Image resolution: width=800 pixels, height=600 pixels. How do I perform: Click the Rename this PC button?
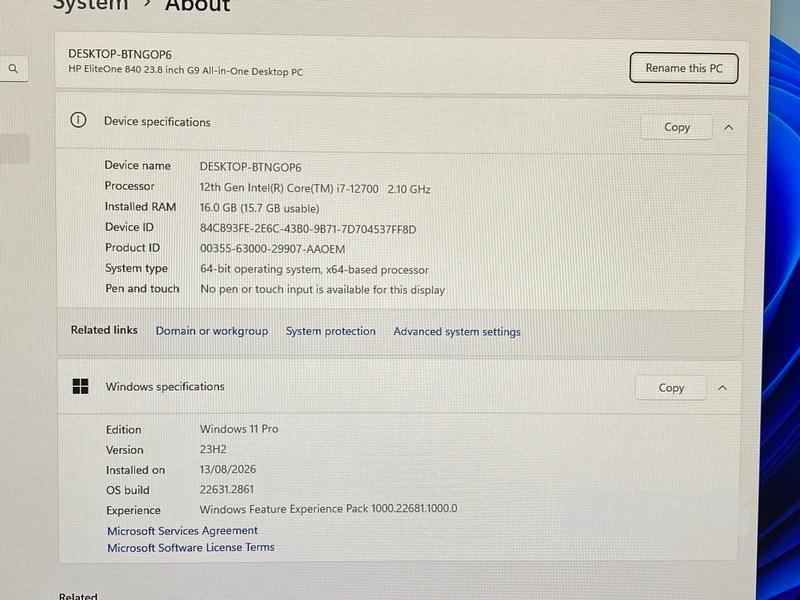pos(684,68)
